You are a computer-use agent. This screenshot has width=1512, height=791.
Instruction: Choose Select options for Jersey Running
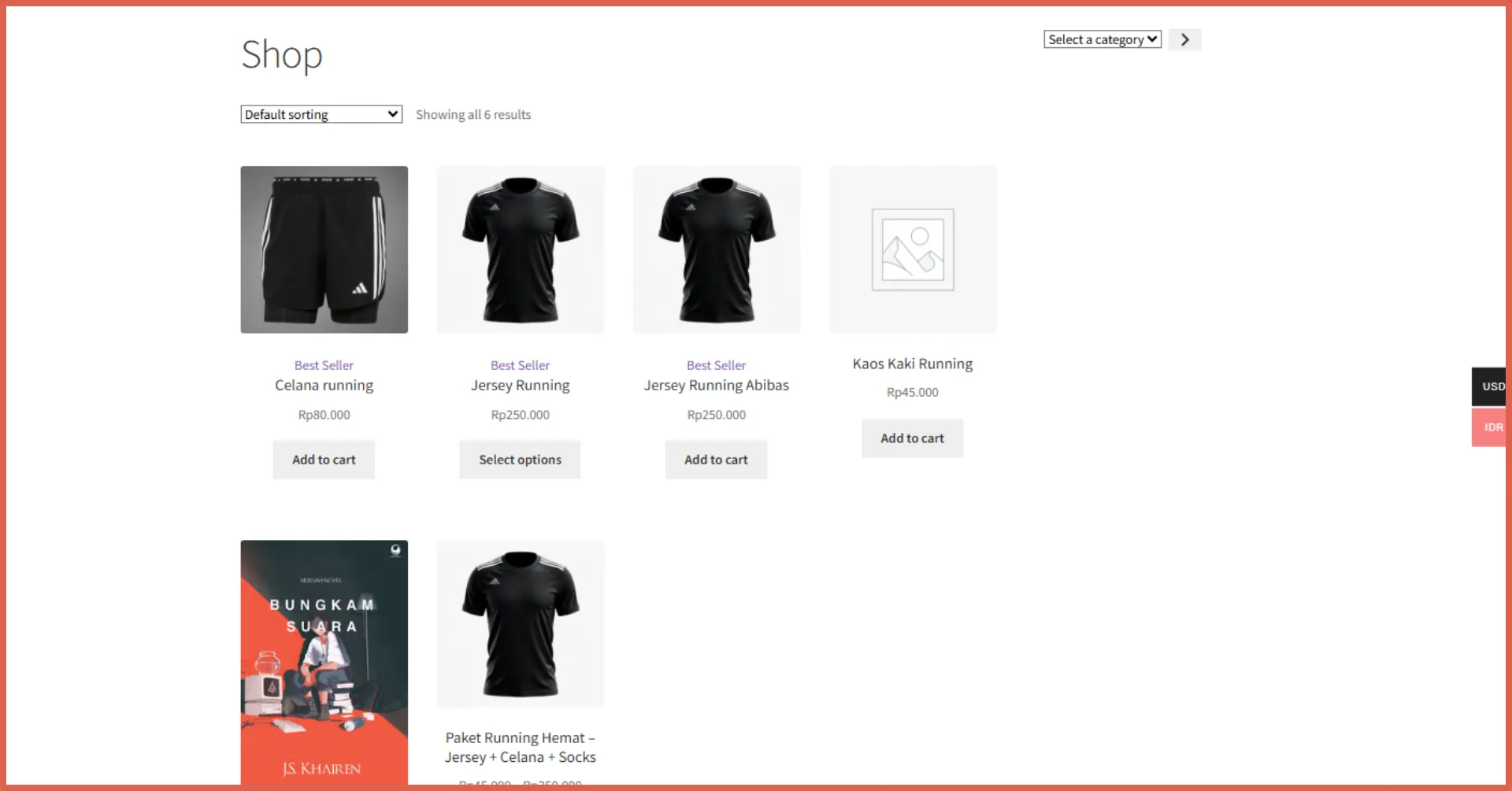pos(520,460)
